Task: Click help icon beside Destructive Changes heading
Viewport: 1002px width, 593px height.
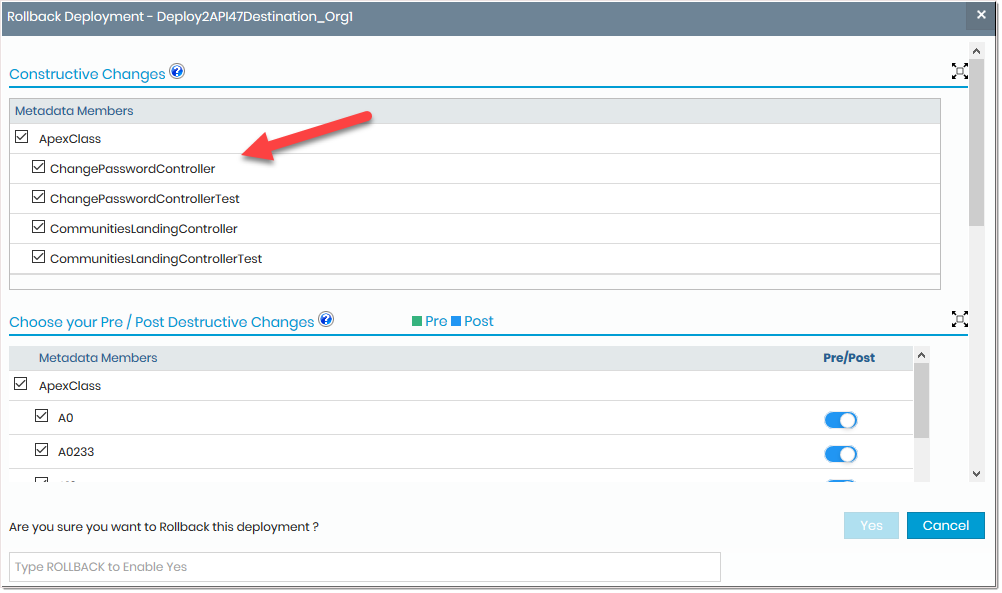Action: tap(325, 320)
